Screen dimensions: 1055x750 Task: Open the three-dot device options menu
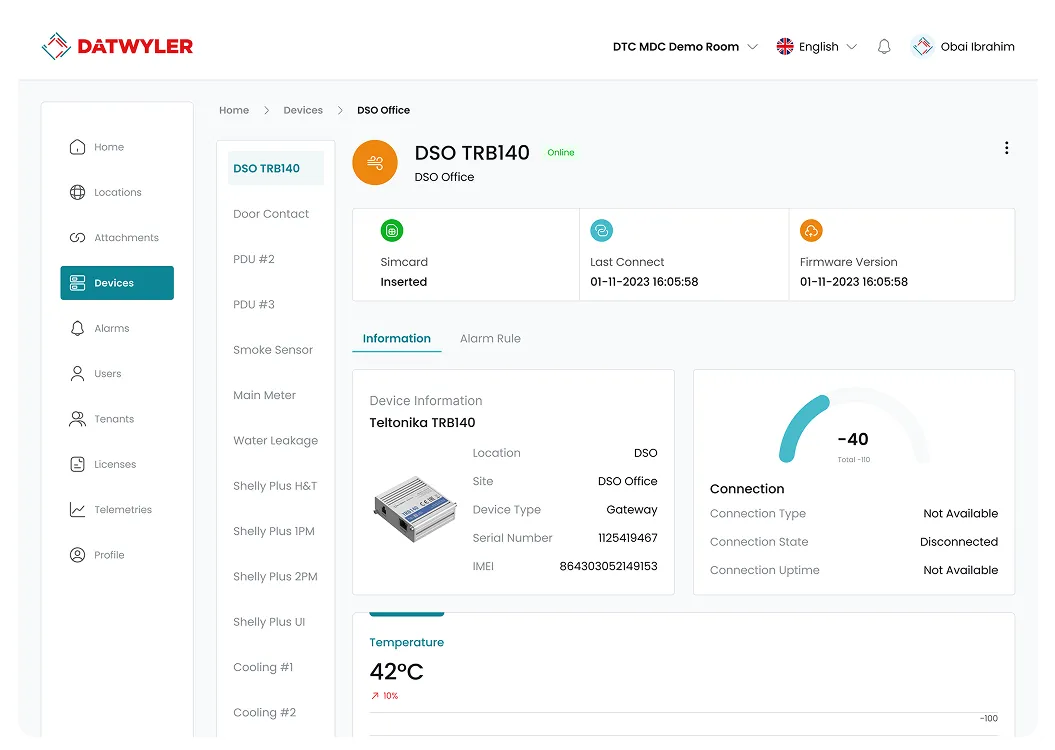(1007, 148)
